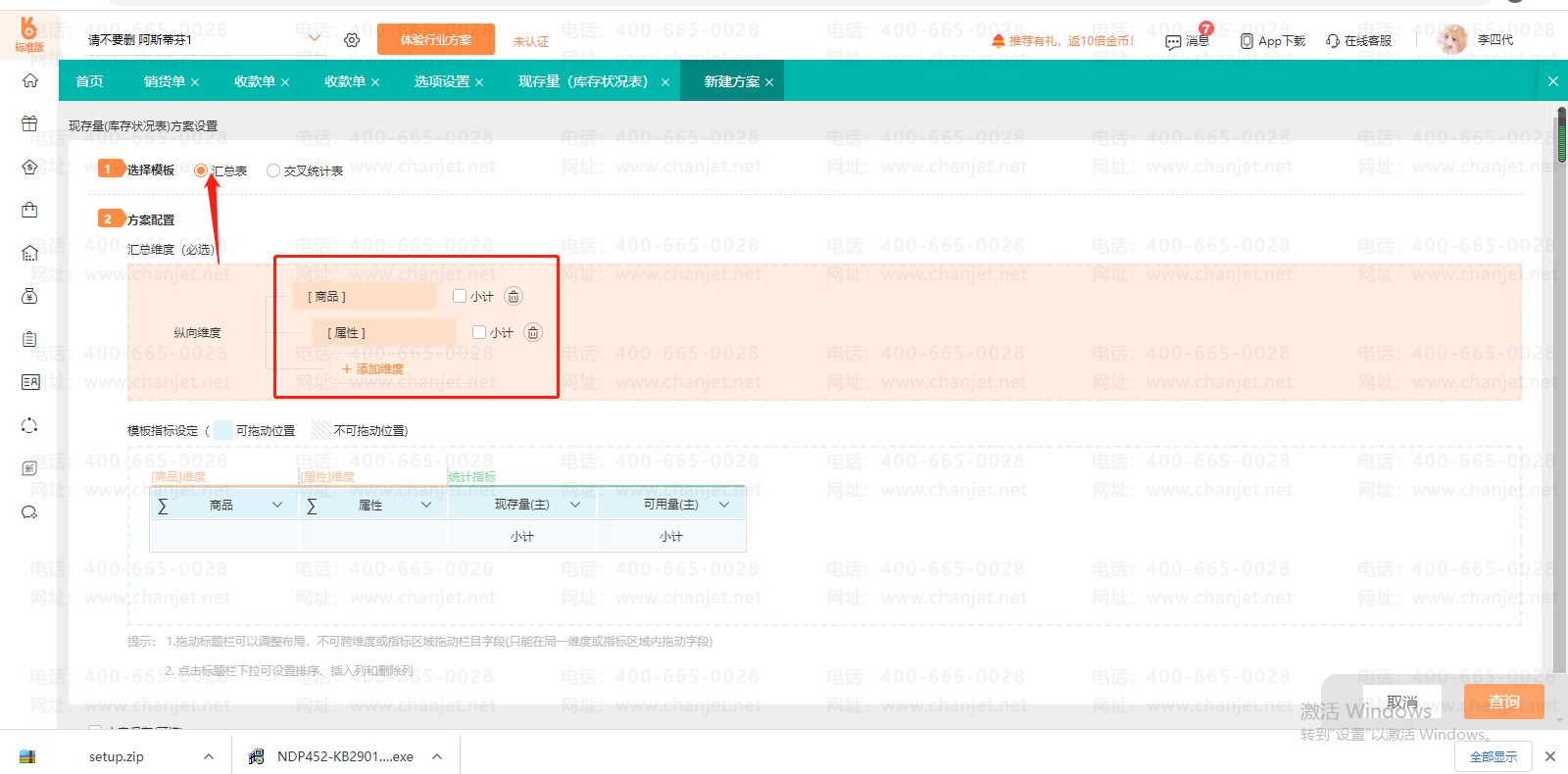Tick the 小计 checkbox for 属性
Image resolution: width=1568 pixels, height=774 pixels.
point(479,332)
